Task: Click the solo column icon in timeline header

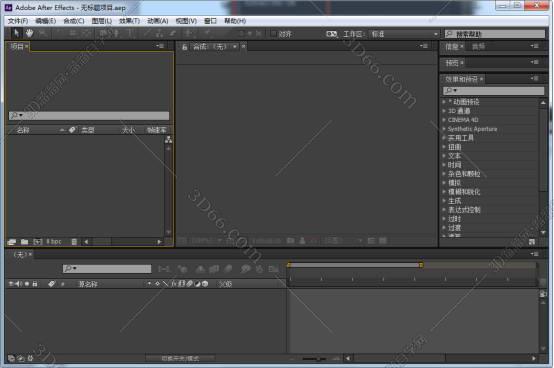Action: pos(26,284)
